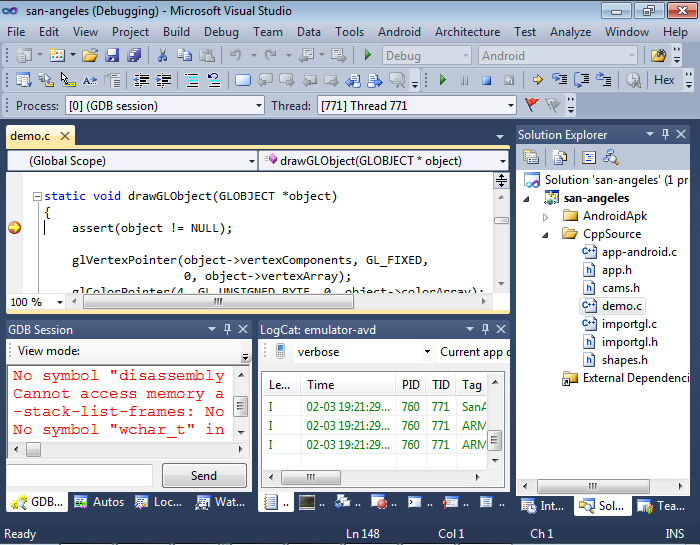Expand the AndroidApk folder node

545,217
